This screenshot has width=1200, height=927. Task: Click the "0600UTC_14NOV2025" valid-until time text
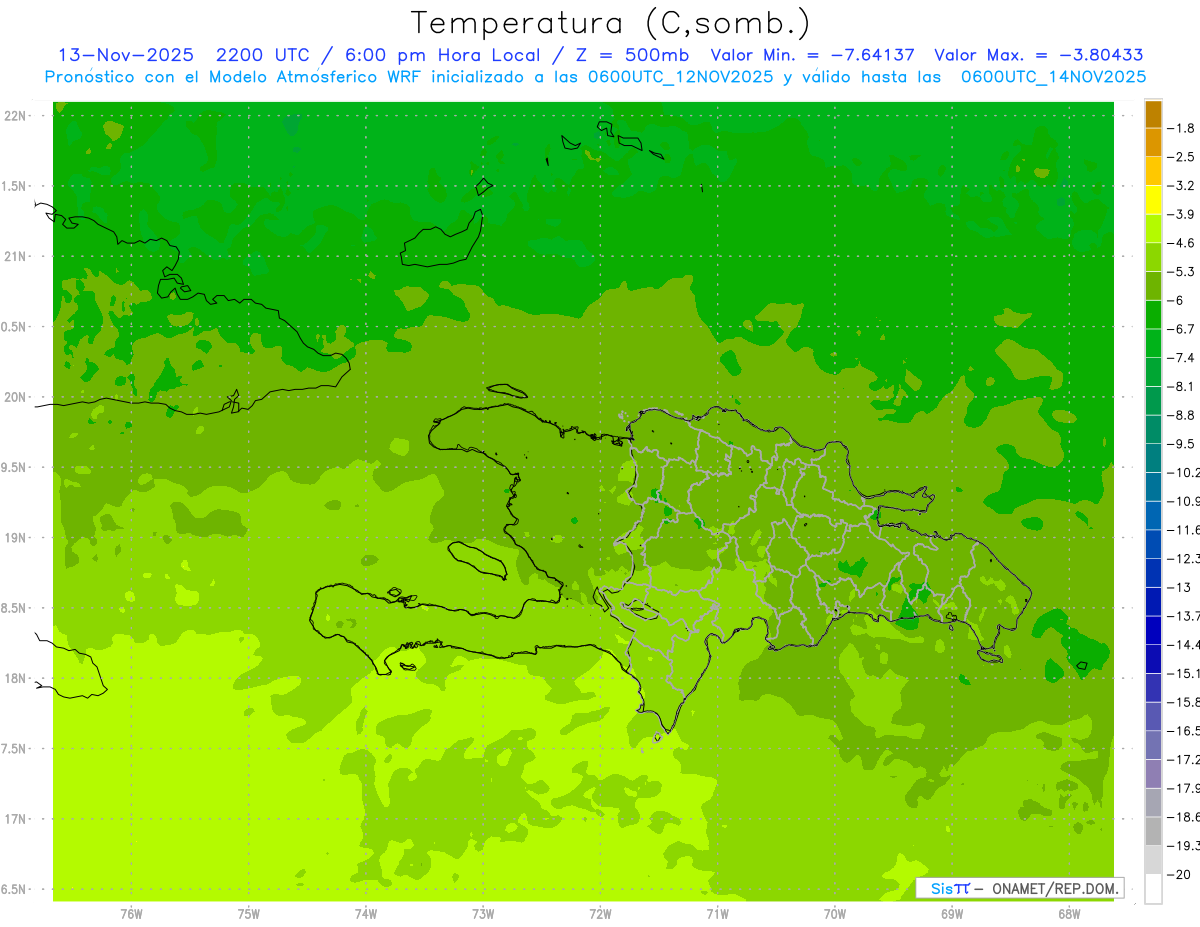point(1053,77)
